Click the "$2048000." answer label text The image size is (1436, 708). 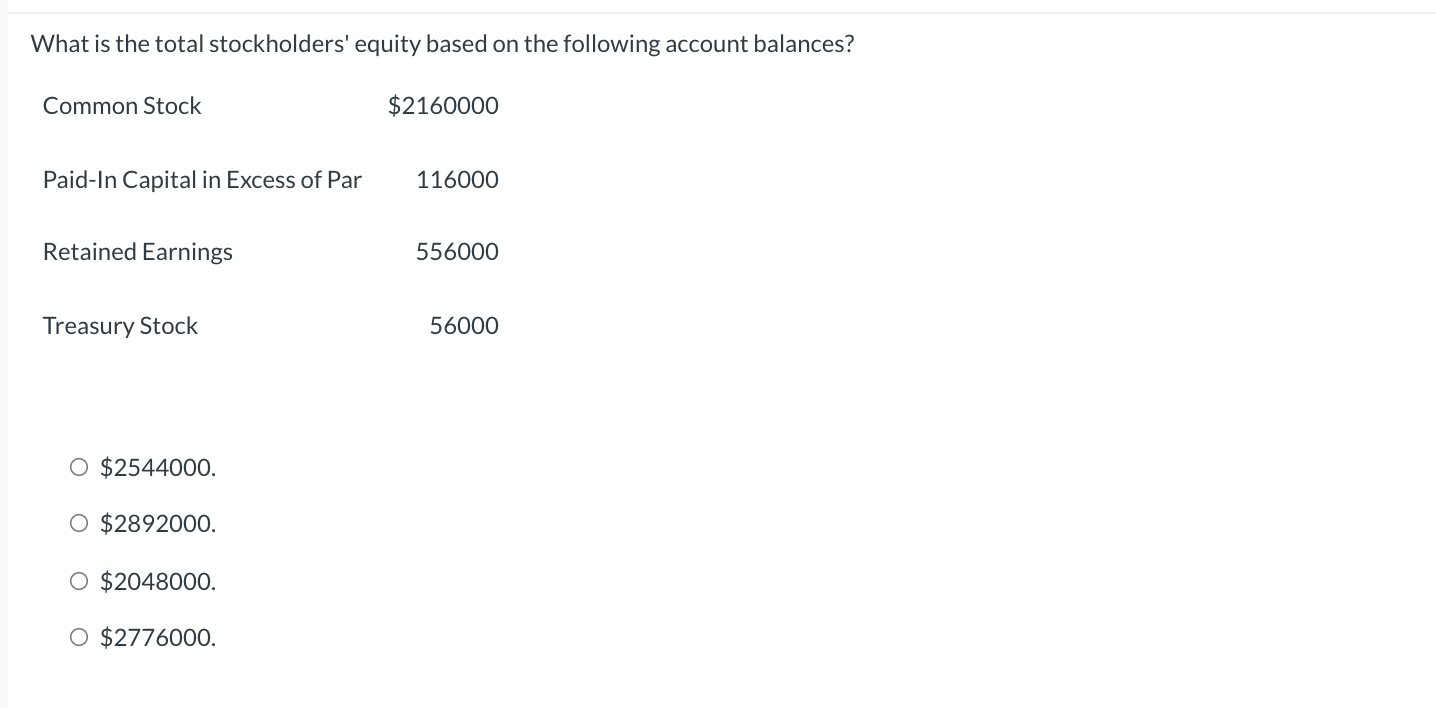point(158,582)
